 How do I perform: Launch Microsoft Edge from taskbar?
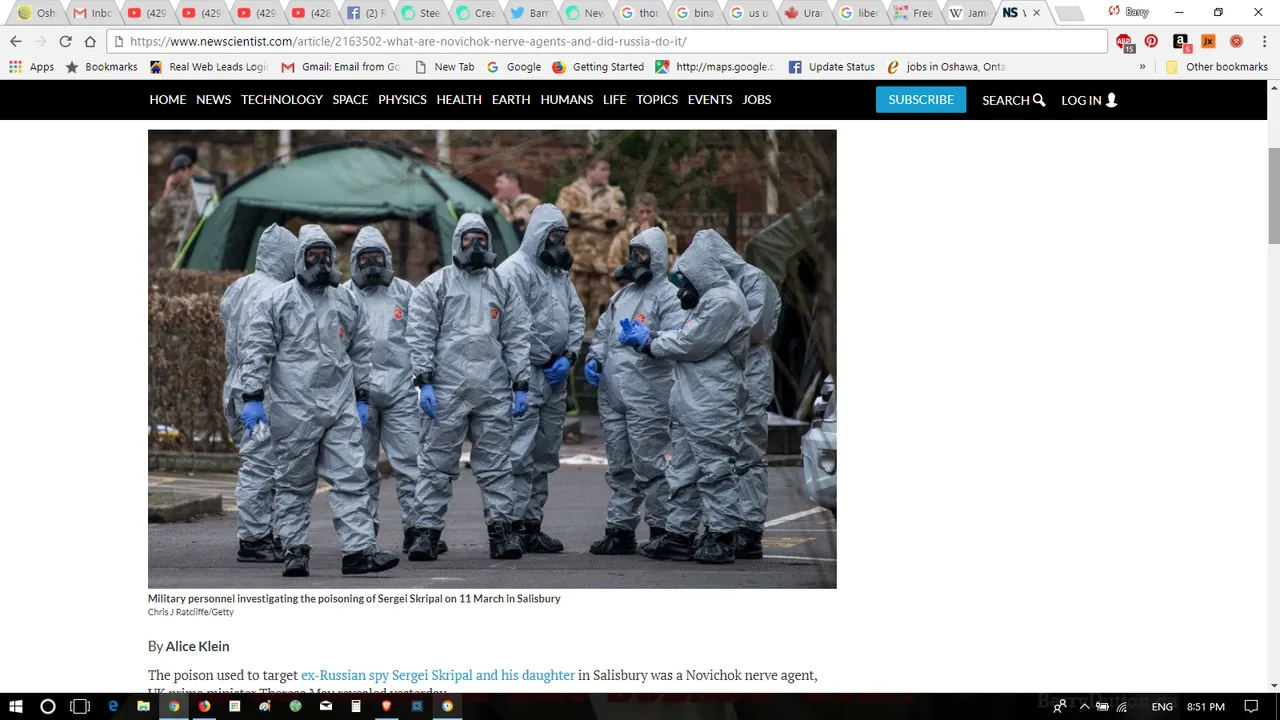(113, 706)
